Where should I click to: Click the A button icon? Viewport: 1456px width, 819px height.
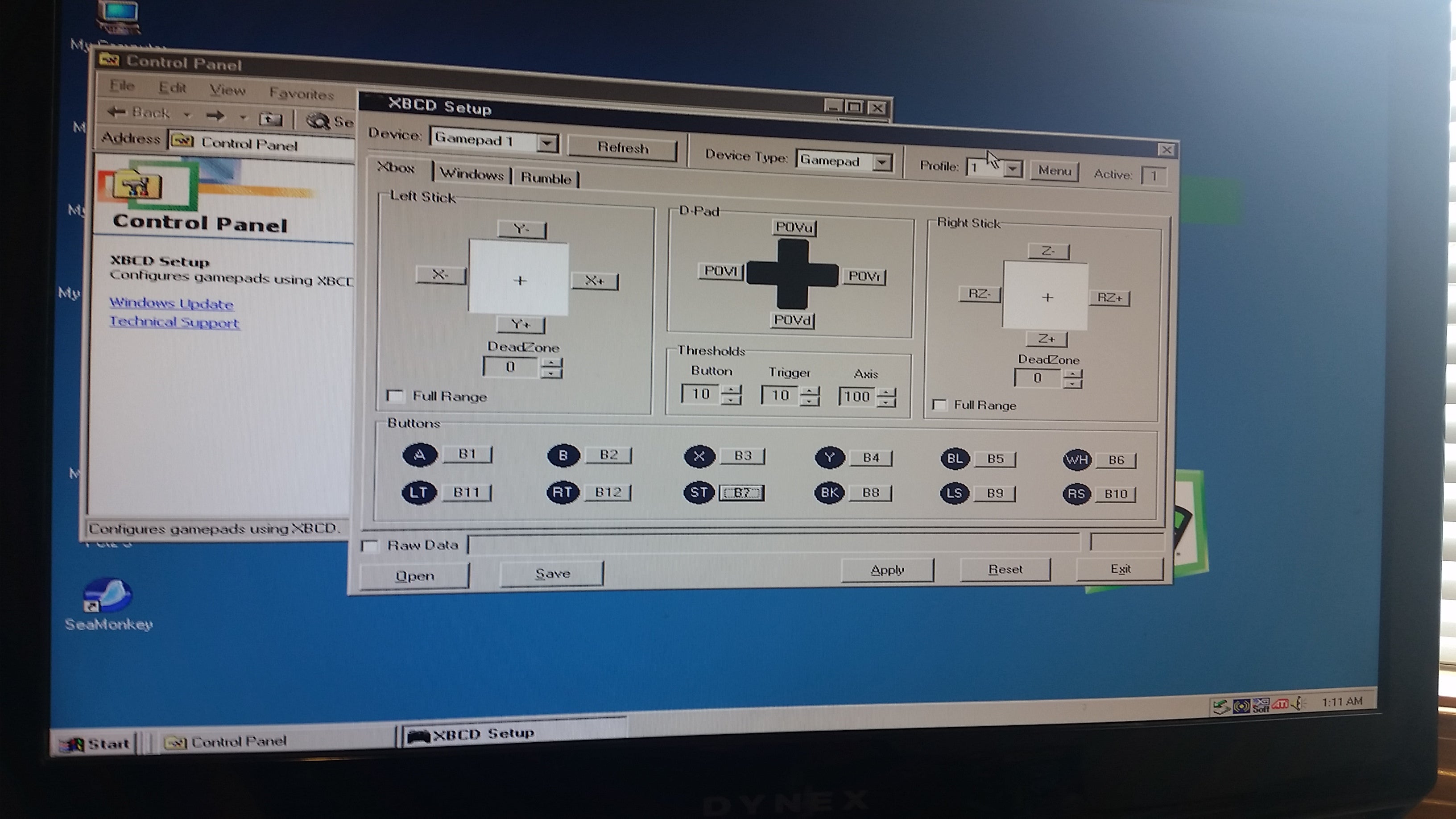point(419,455)
